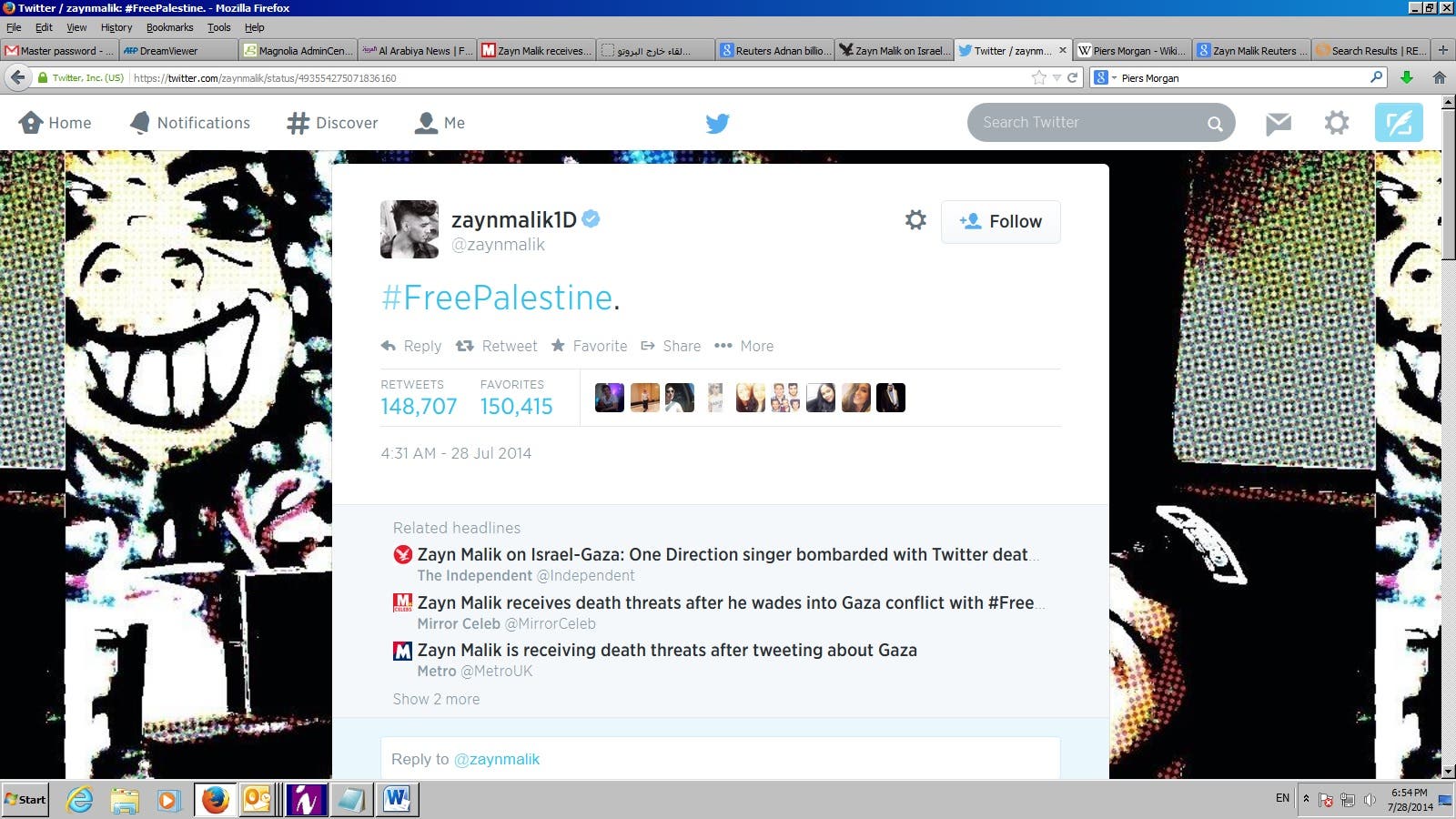The height and width of the screenshot is (819, 1456).
Task: Open the Me profile page
Action: 440,123
